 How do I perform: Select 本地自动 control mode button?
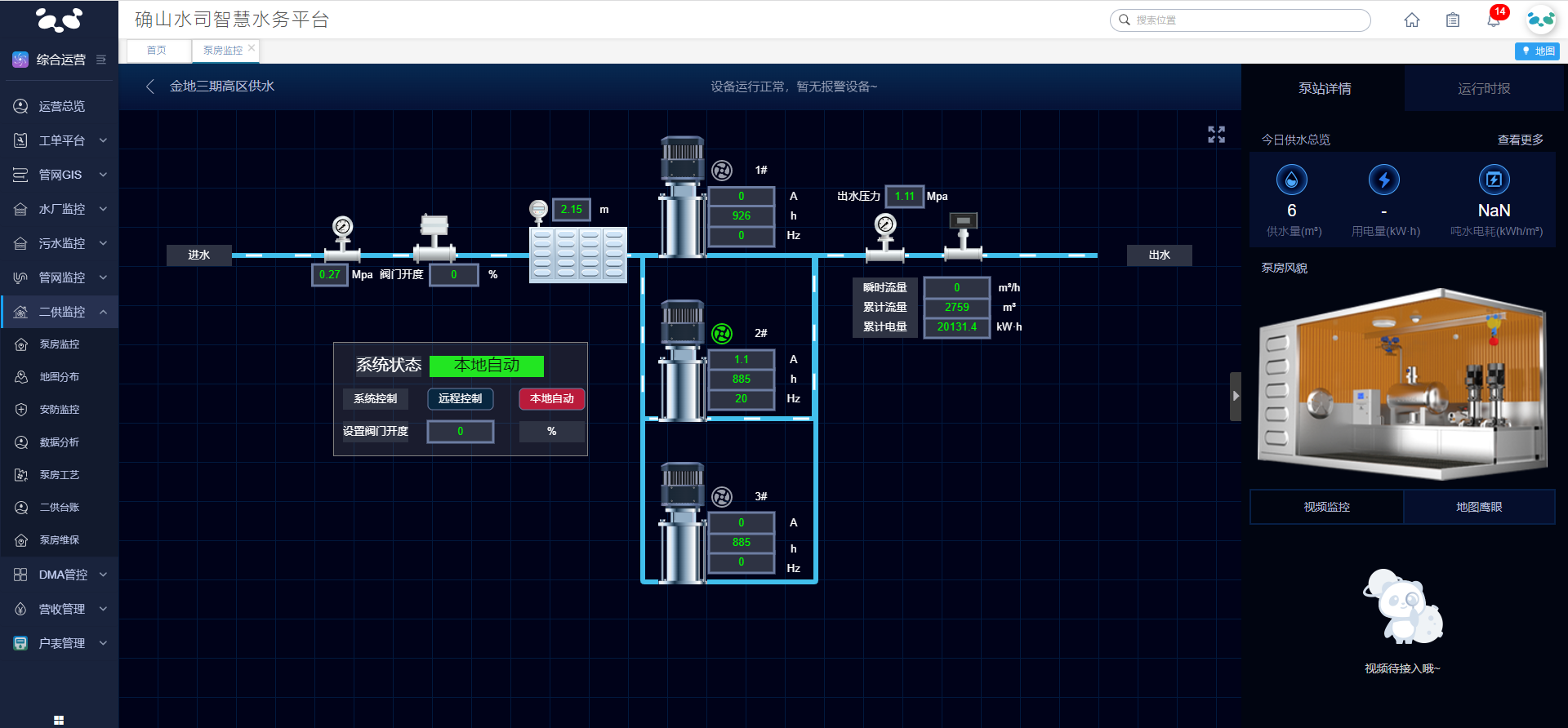[x=551, y=398]
